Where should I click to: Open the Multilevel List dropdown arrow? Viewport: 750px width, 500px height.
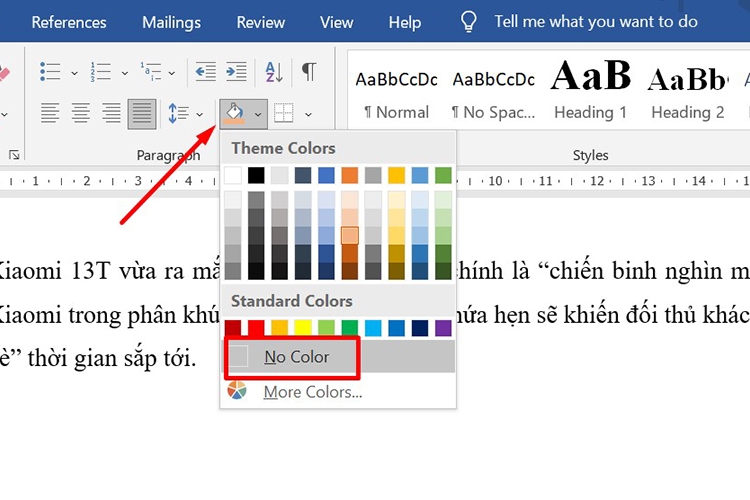click(171, 73)
